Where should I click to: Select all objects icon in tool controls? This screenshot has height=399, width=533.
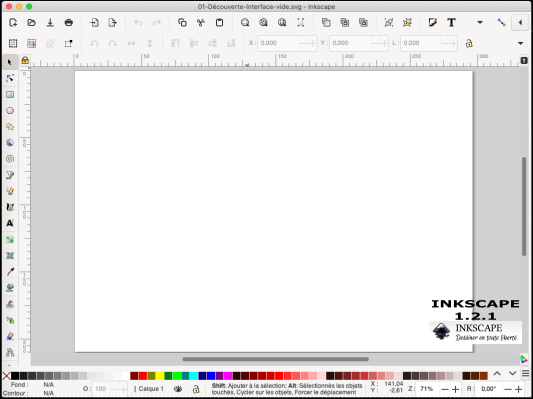click(x=13, y=44)
